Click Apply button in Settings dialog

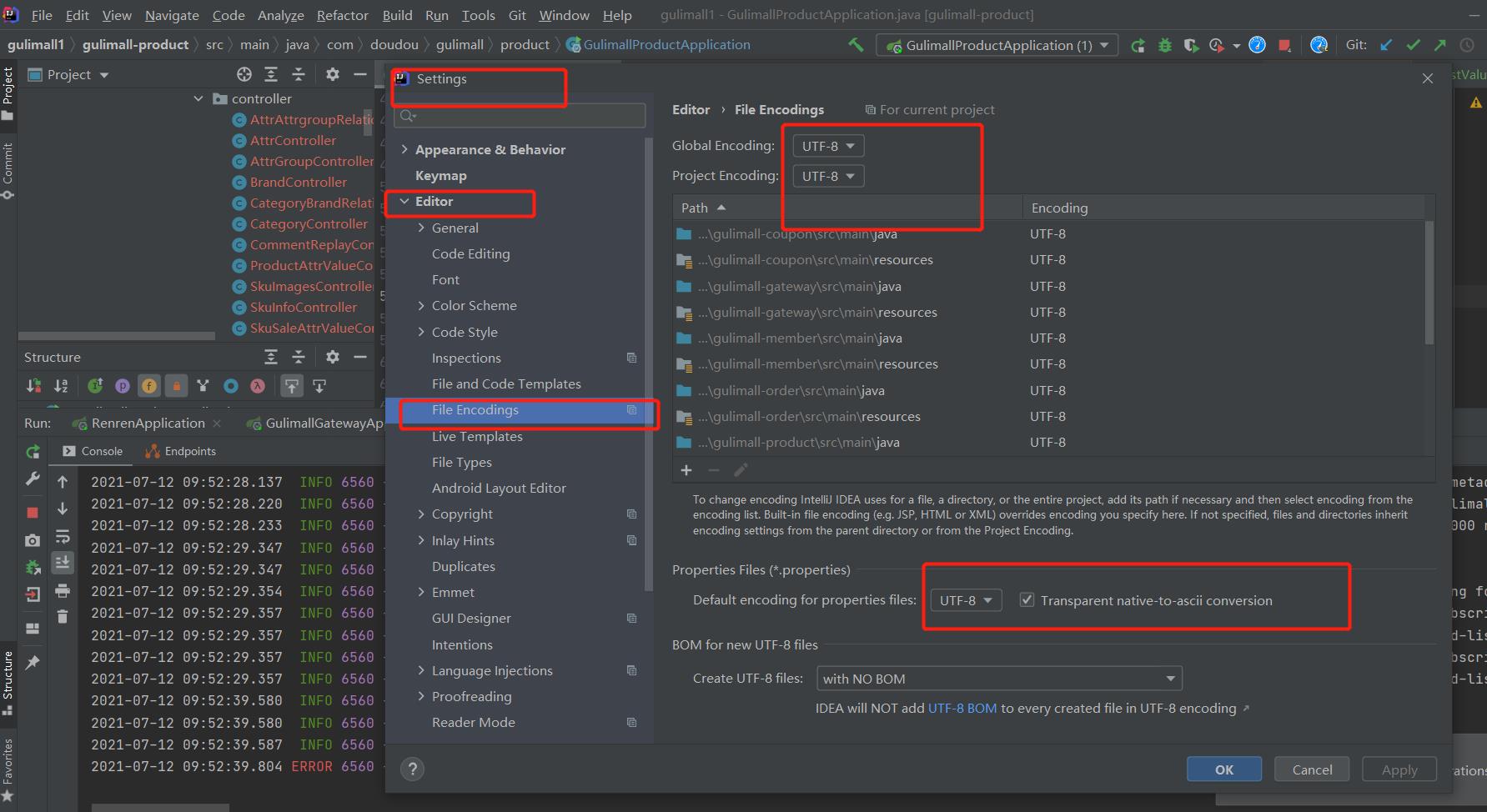tap(1399, 769)
